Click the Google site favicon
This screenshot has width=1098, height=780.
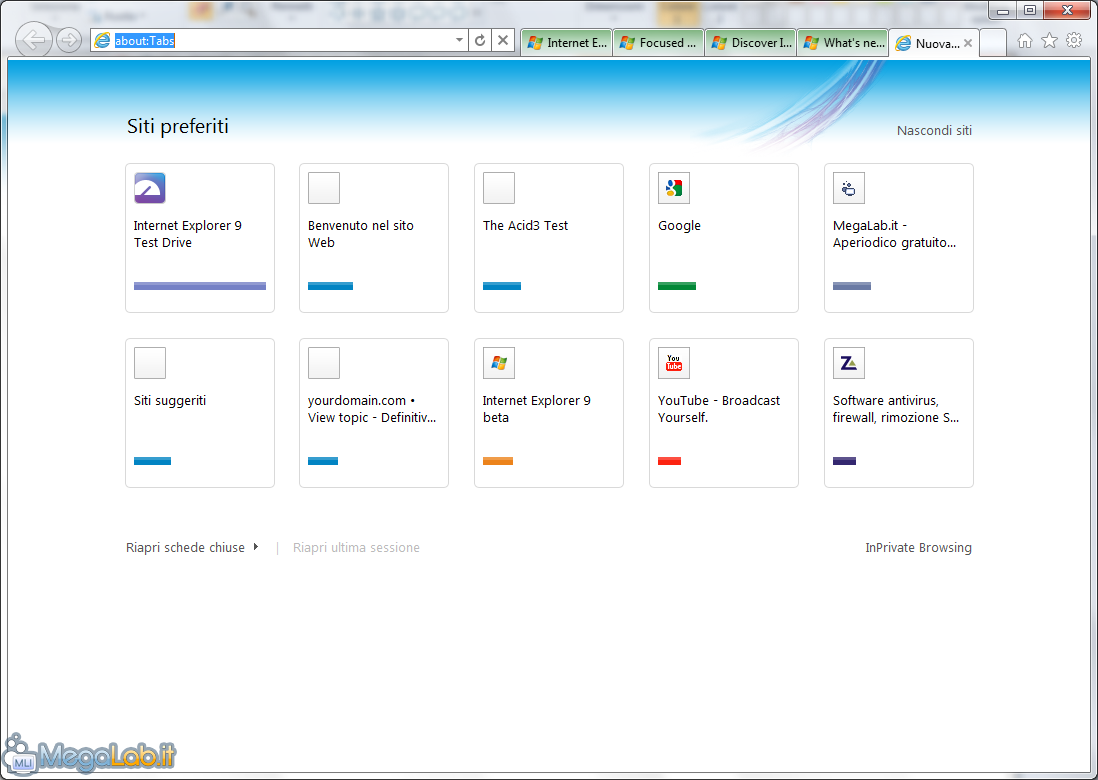click(x=674, y=188)
